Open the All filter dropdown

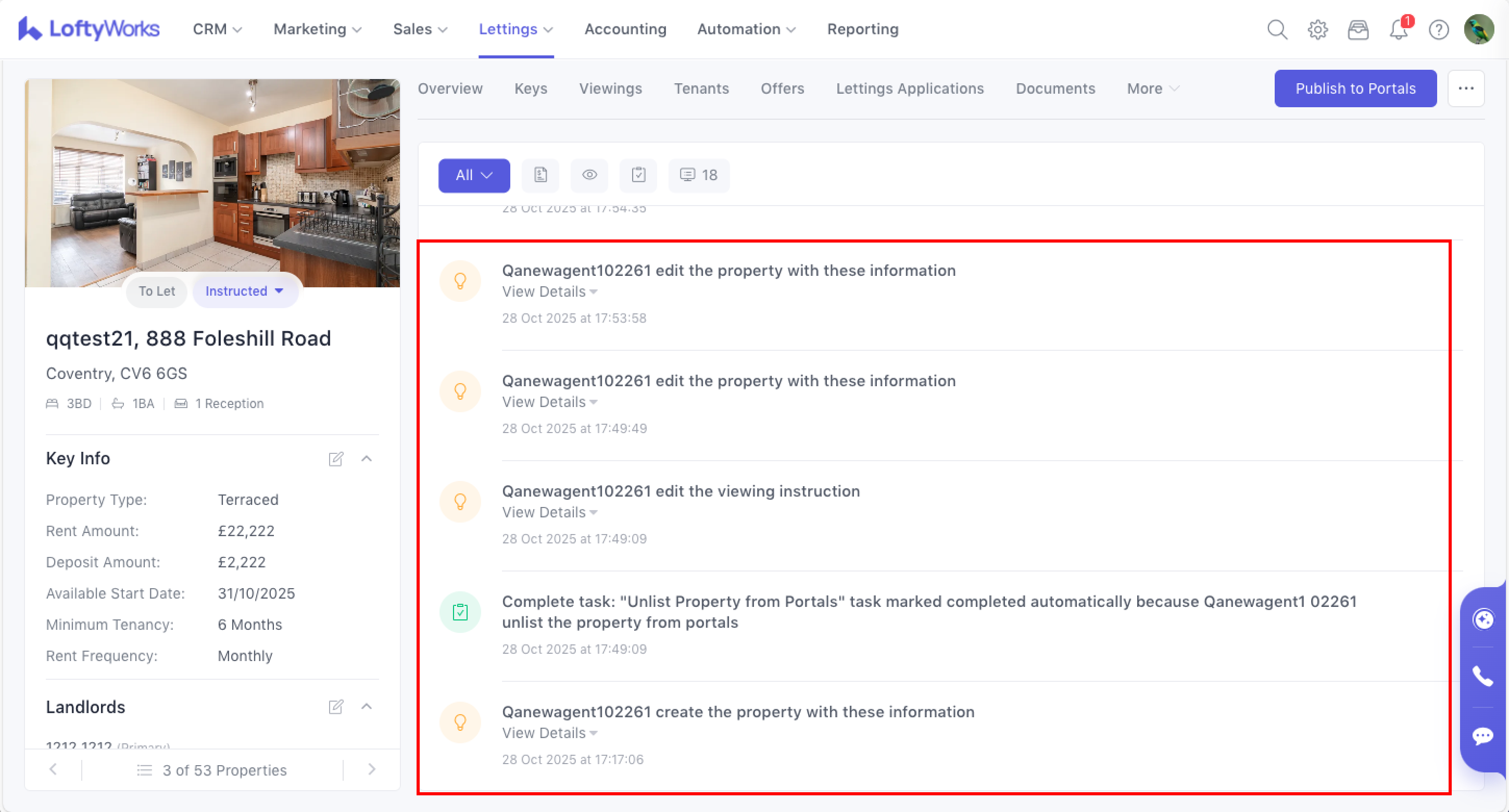click(x=473, y=175)
